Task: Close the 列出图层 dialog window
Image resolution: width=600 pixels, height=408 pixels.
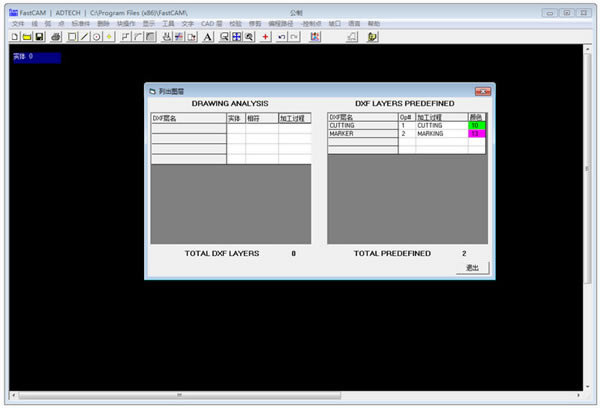Action: click(x=482, y=92)
